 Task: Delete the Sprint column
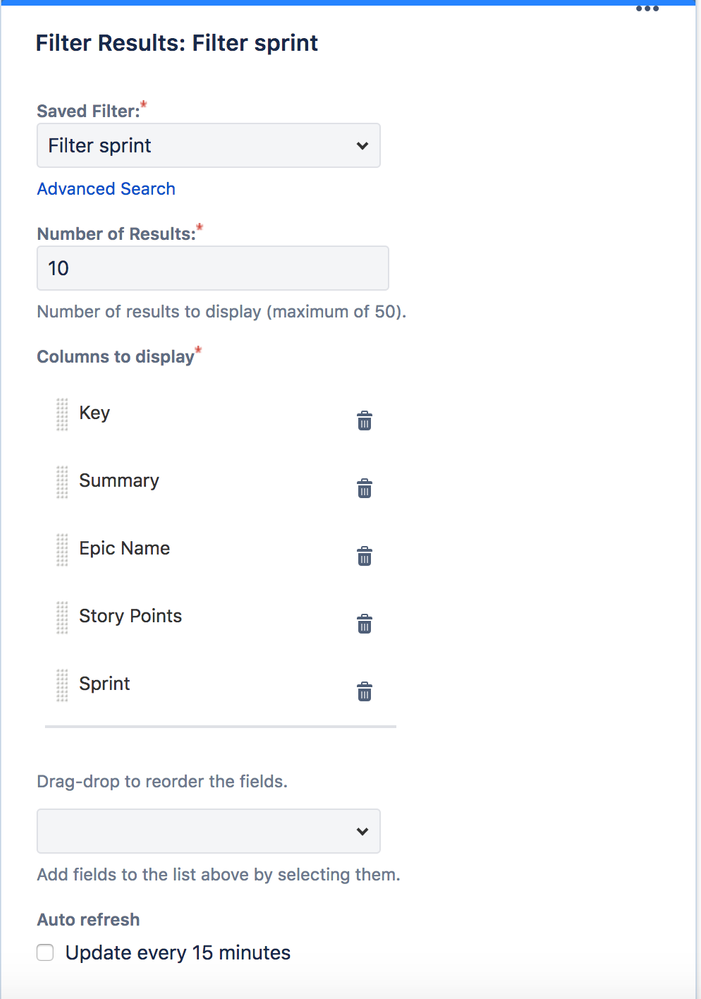click(x=364, y=691)
